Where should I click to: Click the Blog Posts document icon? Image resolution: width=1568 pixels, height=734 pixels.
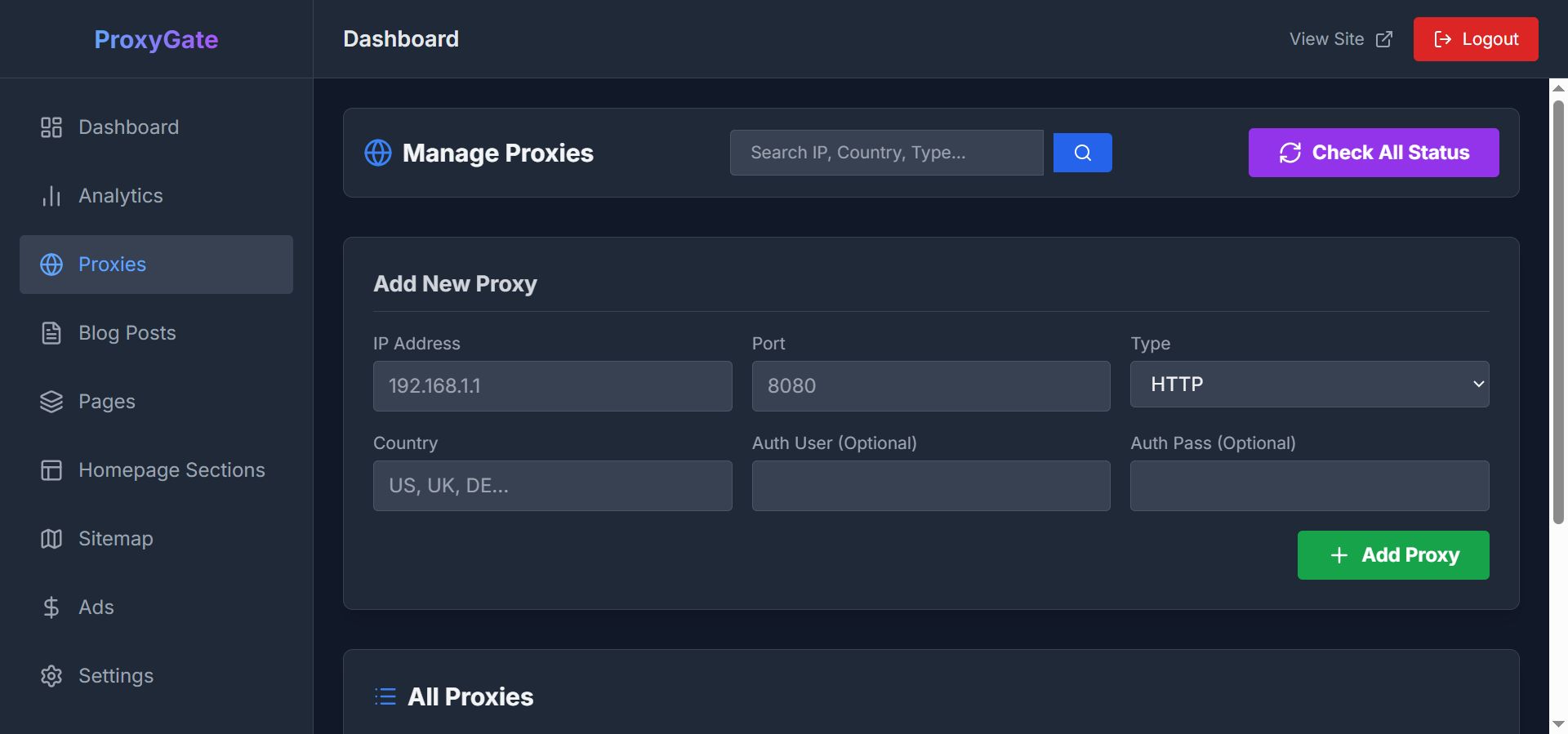tap(51, 333)
